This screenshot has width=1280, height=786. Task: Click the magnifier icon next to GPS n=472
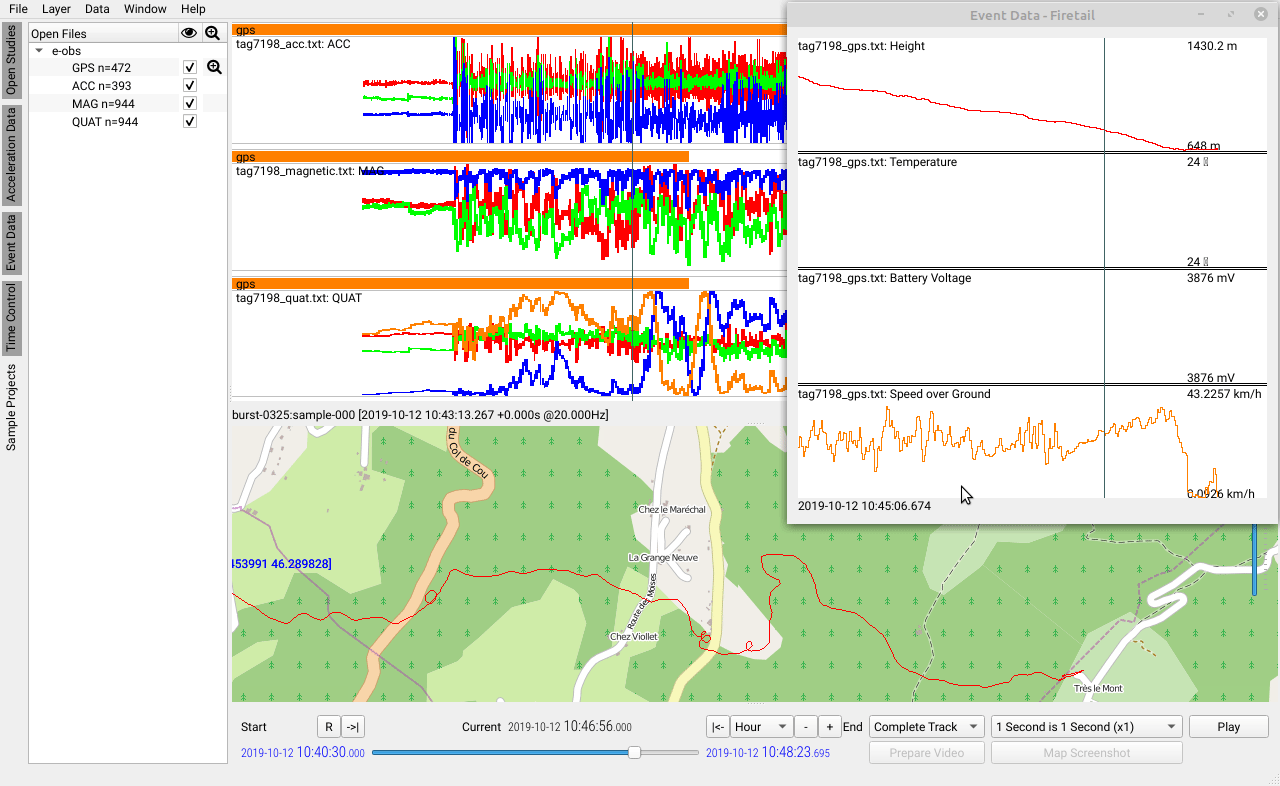click(214, 66)
